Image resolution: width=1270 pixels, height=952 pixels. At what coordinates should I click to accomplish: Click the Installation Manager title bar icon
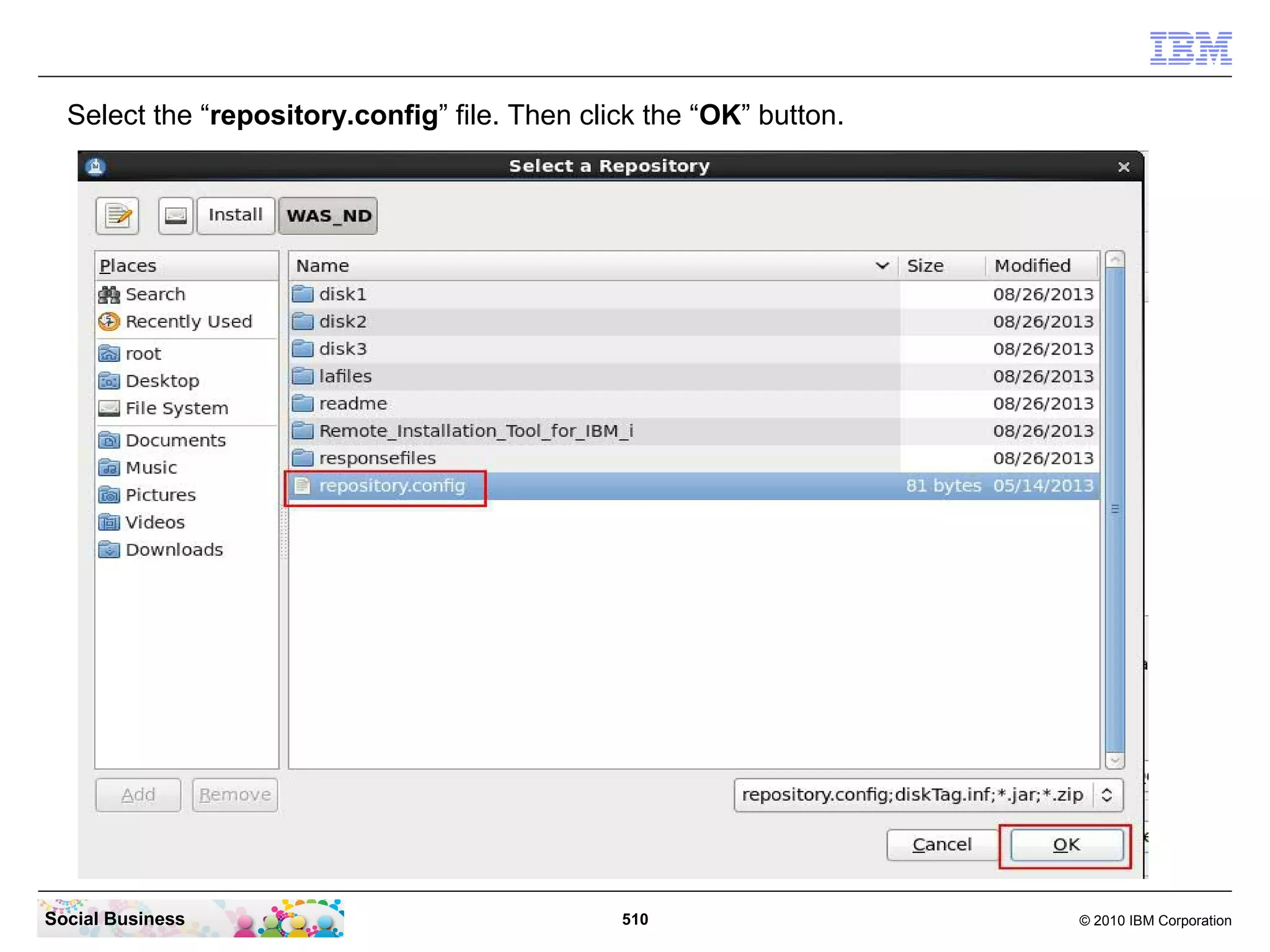click(x=96, y=166)
